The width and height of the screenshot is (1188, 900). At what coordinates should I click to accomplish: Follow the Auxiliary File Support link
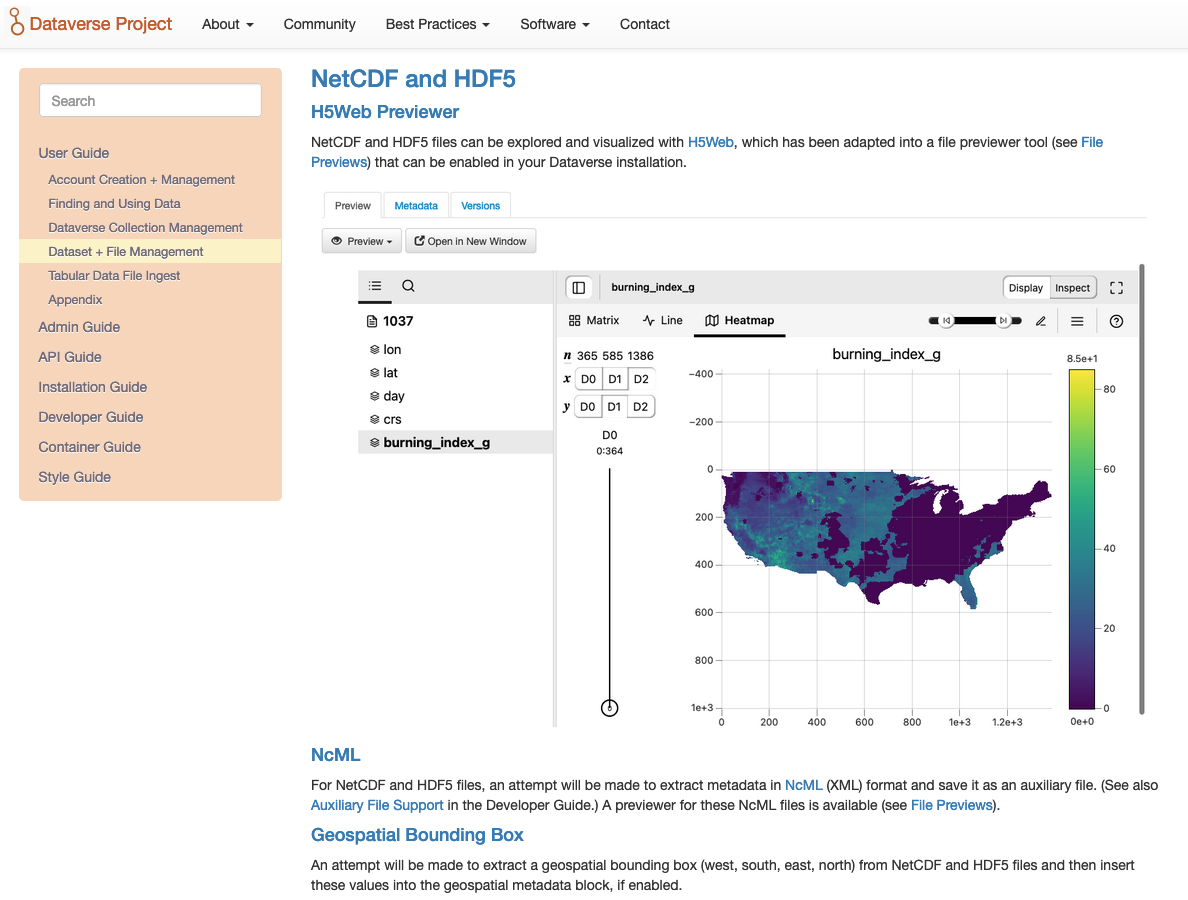(x=377, y=805)
